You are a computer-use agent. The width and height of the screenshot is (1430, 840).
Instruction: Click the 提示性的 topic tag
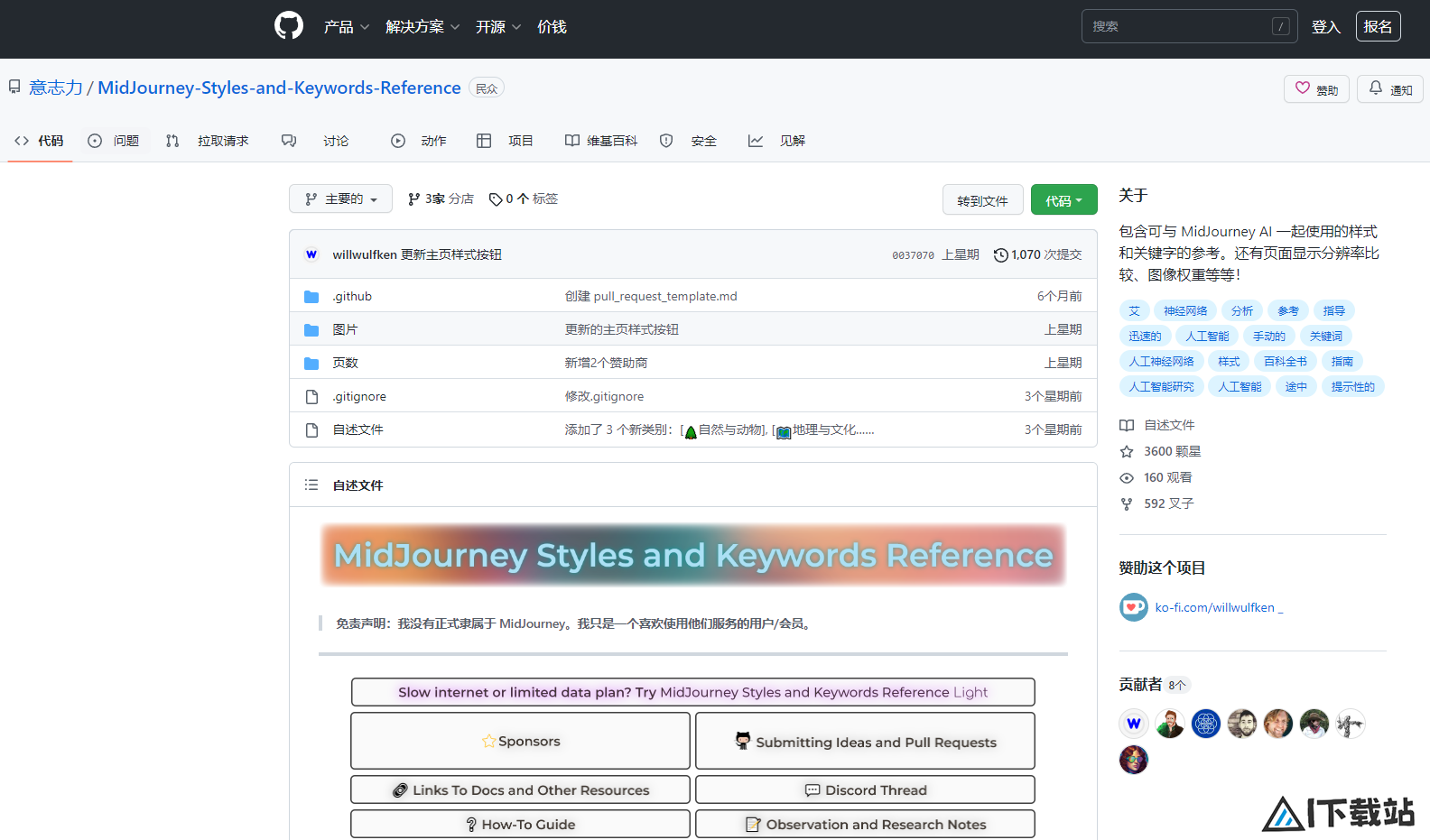pyautogui.click(x=1352, y=386)
